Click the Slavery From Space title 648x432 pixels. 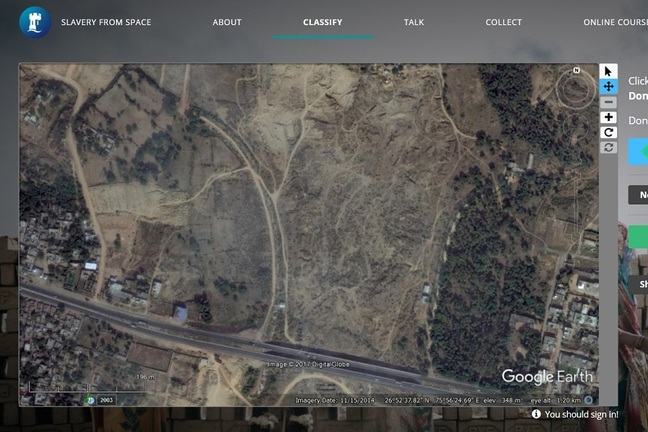tap(106, 22)
